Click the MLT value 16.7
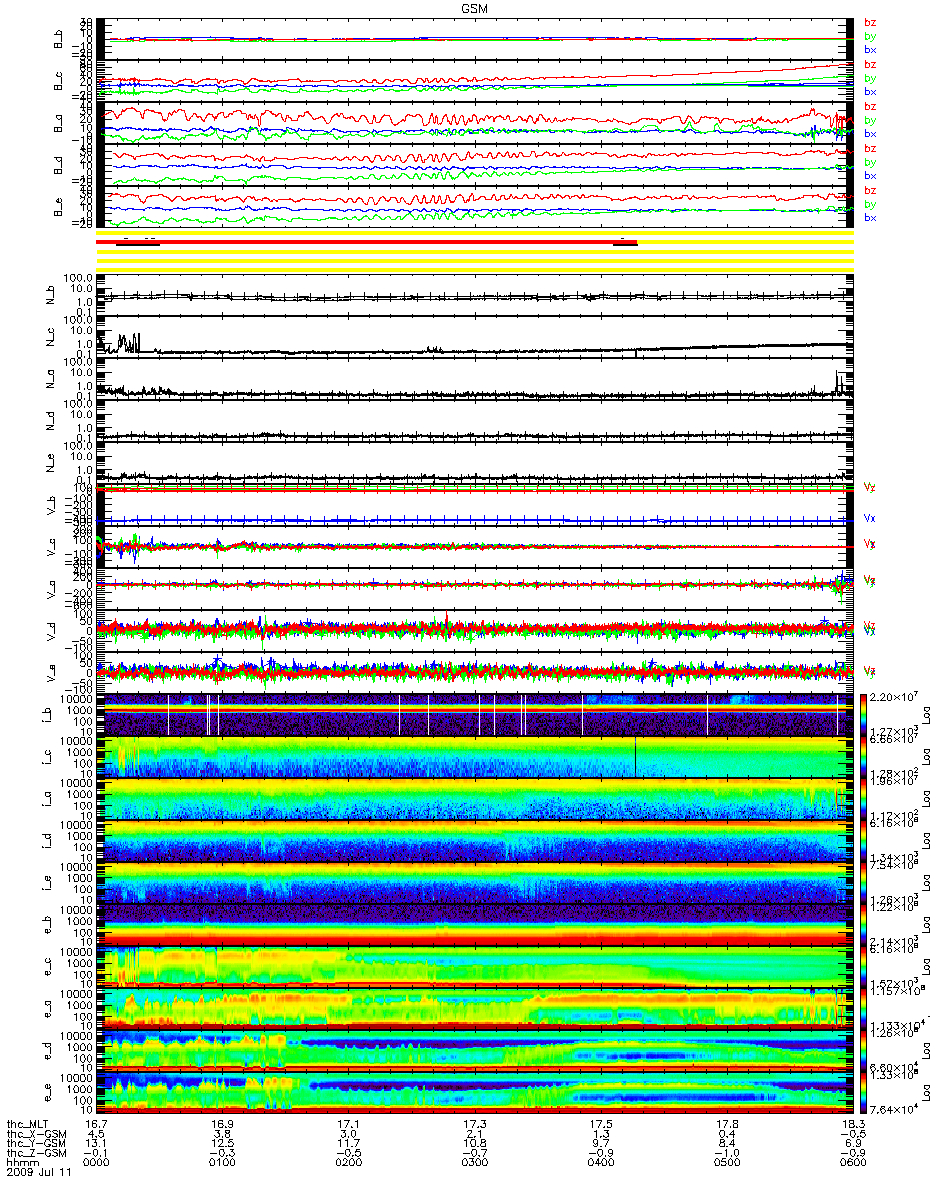Screen dimensions: 930x1200 [96, 1125]
